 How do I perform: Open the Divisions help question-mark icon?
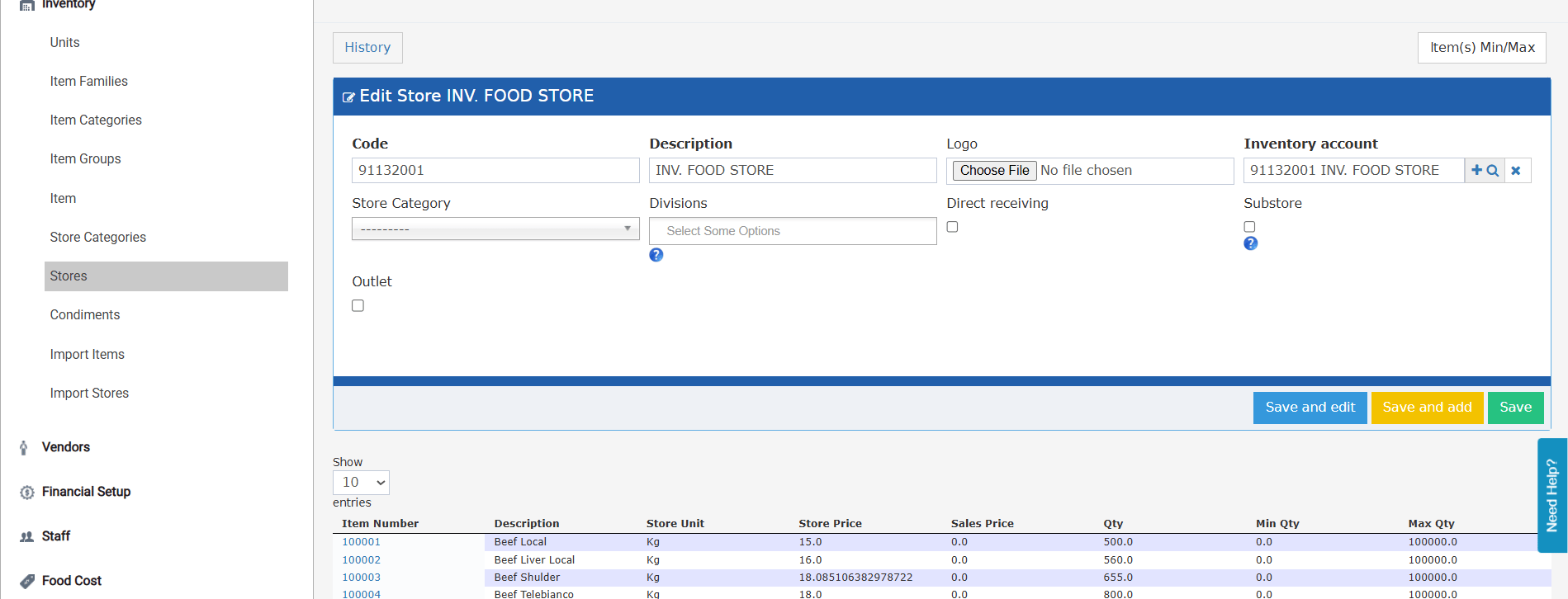[656, 255]
